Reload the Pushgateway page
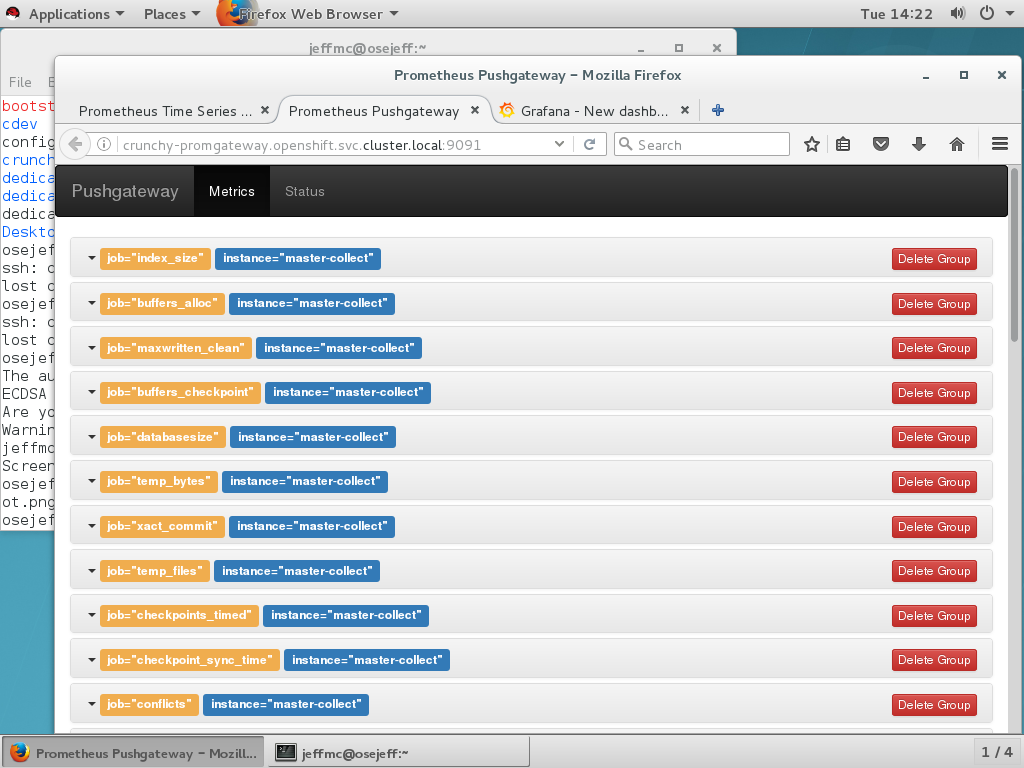This screenshot has height=768, width=1024. coord(590,143)
